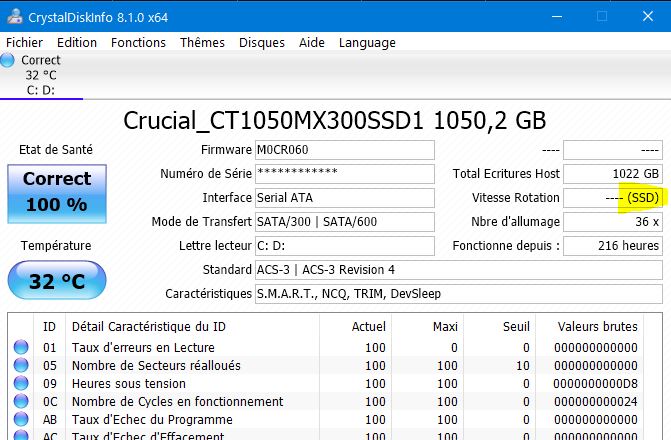The image size is (671, 440).
Task: Click status orb for Taux d'Echec du Programme
Action: click(21, 419)
